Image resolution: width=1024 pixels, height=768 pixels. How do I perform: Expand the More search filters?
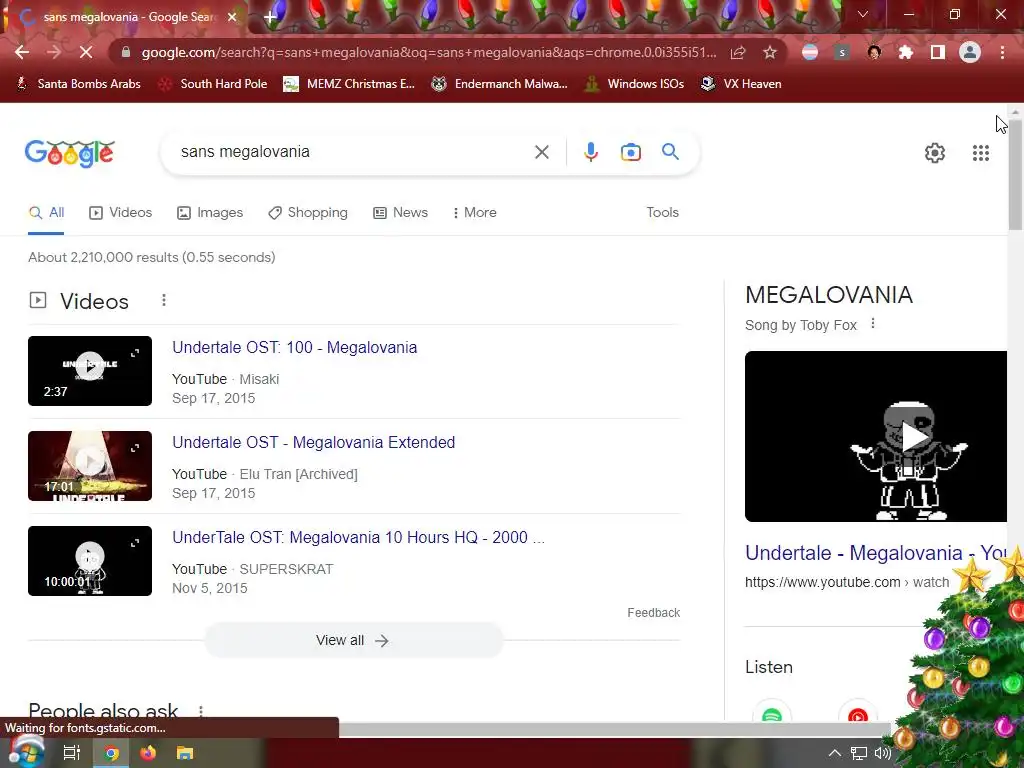coord(475,213)
